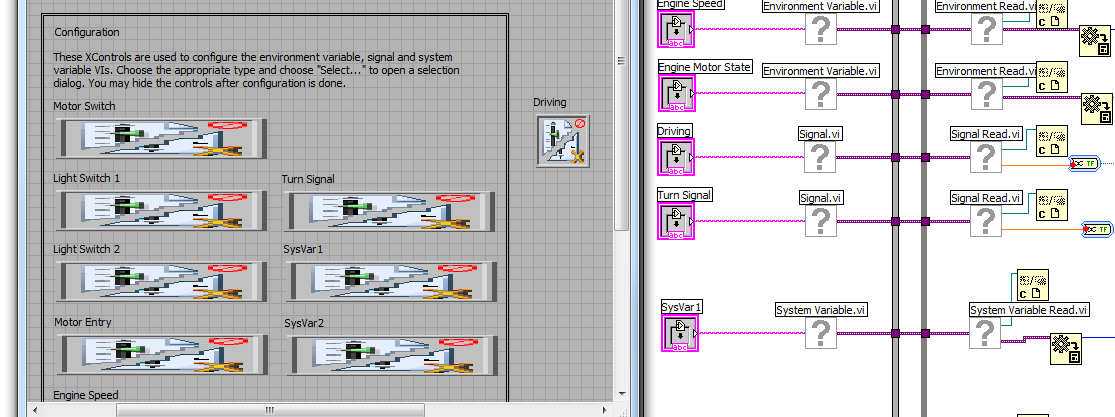
Task: Click the Engine Motor State label in diagram
Action: 704,67
